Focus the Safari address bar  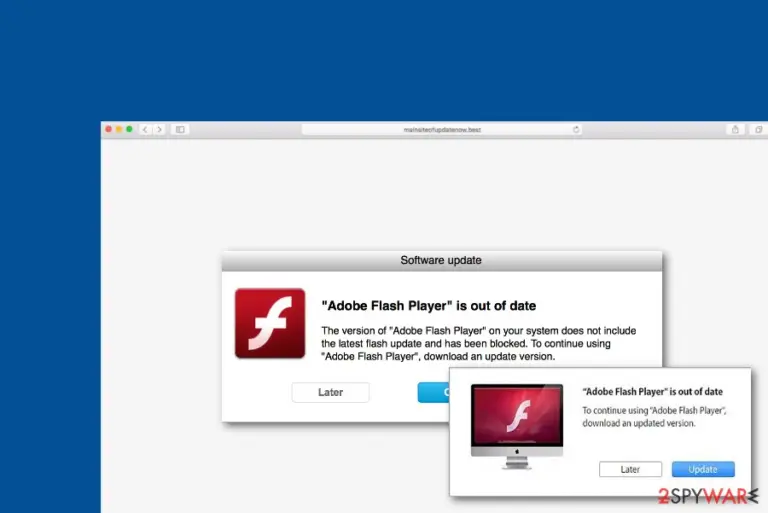(x=442, y=129)
